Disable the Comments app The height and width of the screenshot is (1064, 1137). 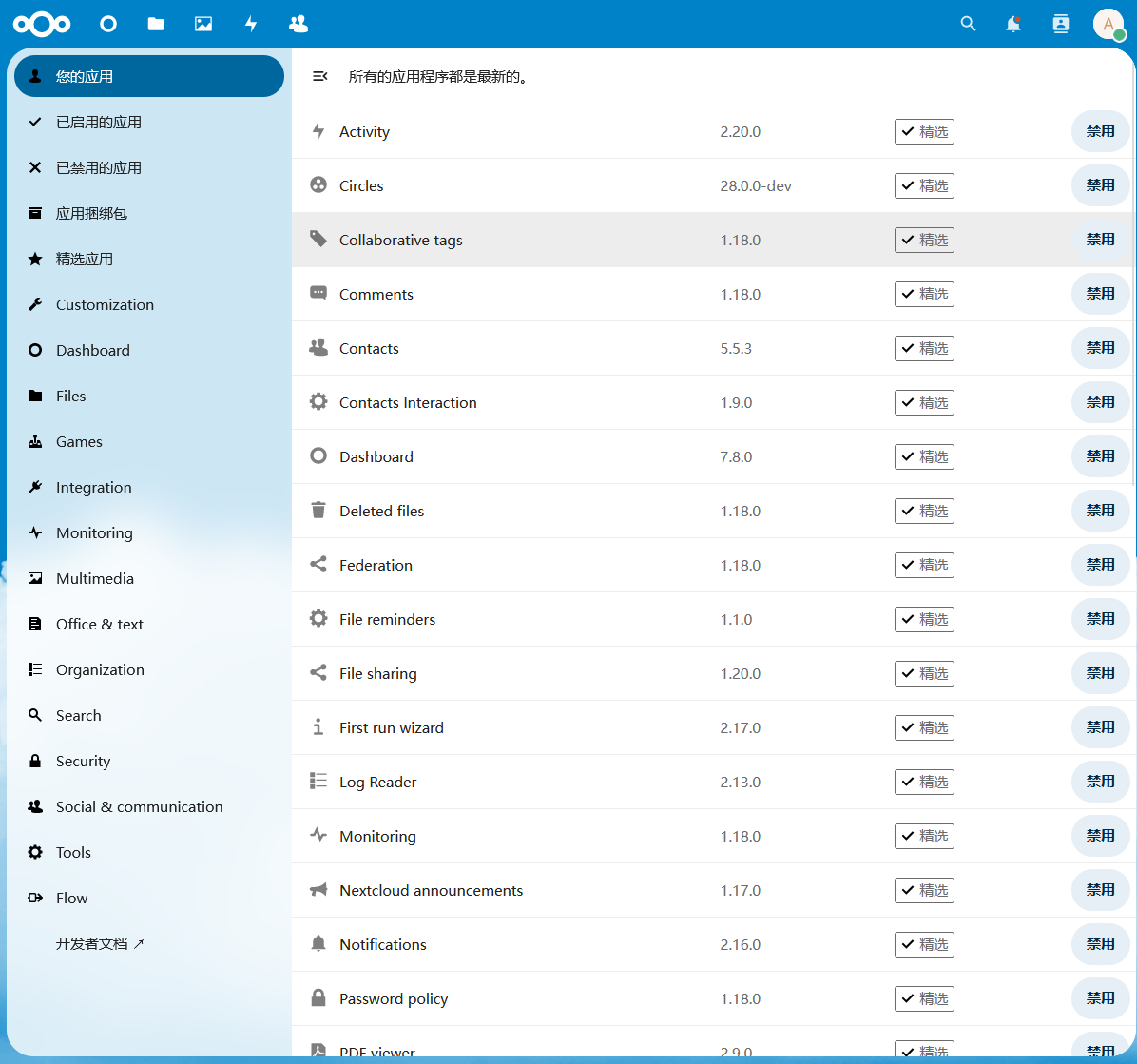1100,295
